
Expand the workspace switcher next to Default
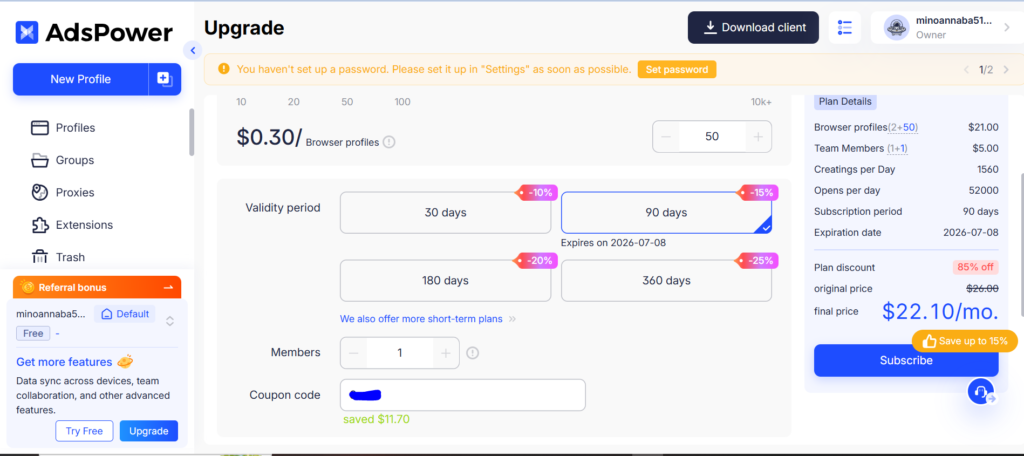tap(170, 321)
